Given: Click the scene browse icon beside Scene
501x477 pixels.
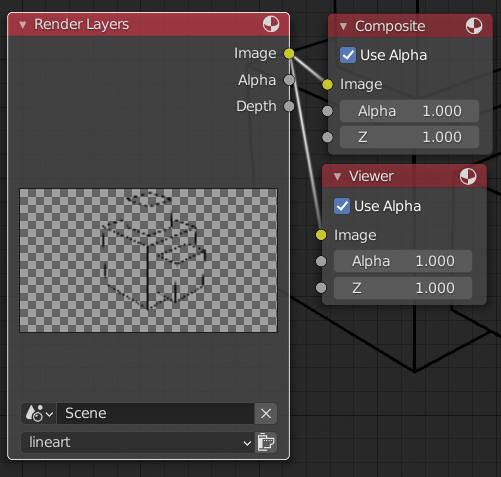Looking at the screenshot, I should [39, 413].
